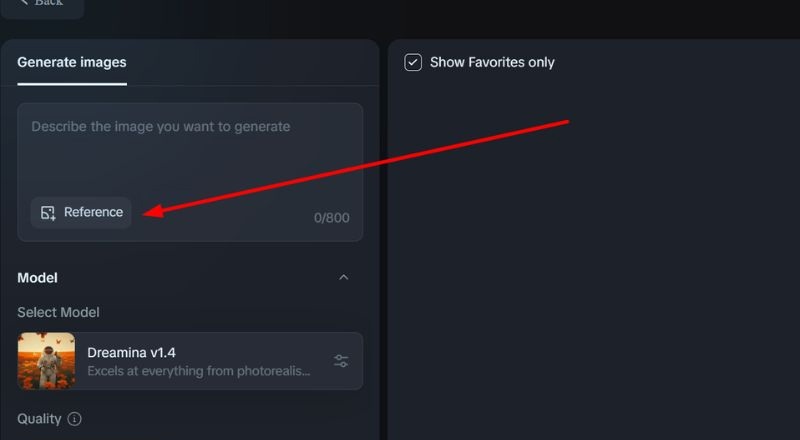Click the "Show Favorites only" label text
Screen dimensions: 800x440
point(492,62)
